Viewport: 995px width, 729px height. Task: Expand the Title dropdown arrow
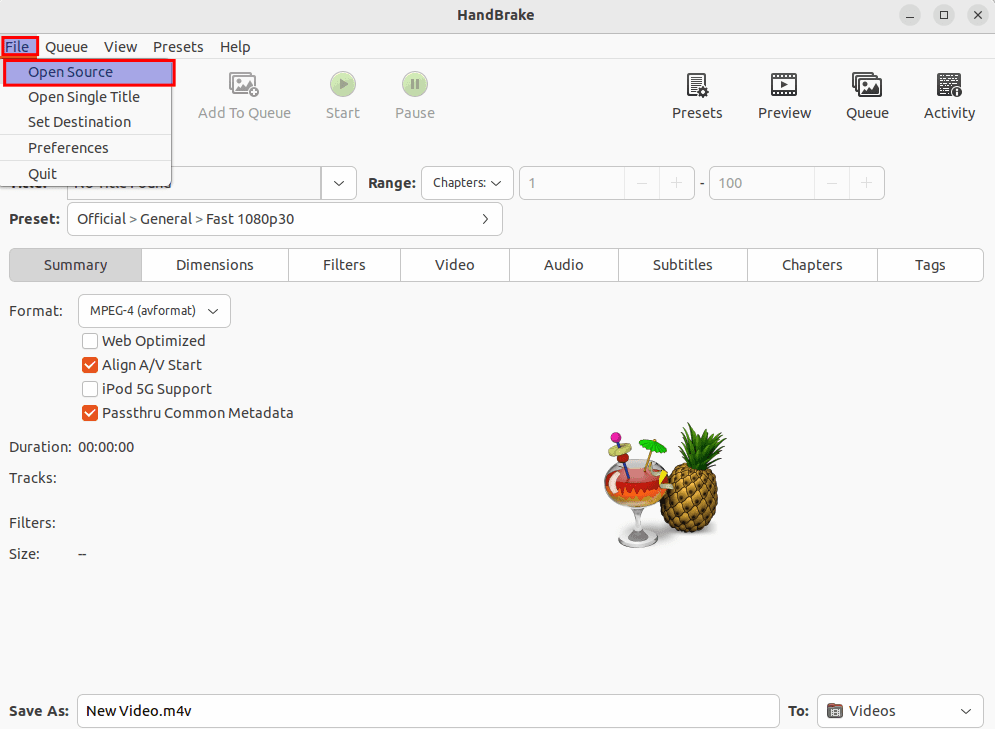[339, 183]
